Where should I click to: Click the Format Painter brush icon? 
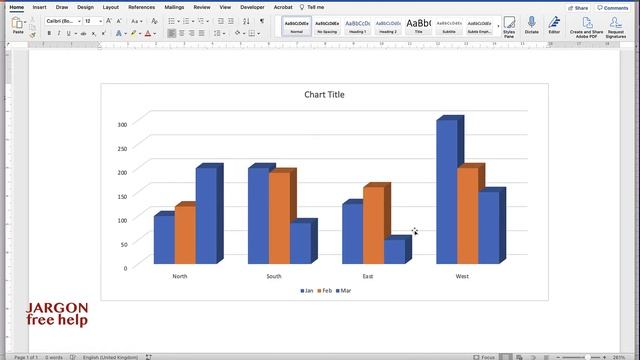coord(33,35)
